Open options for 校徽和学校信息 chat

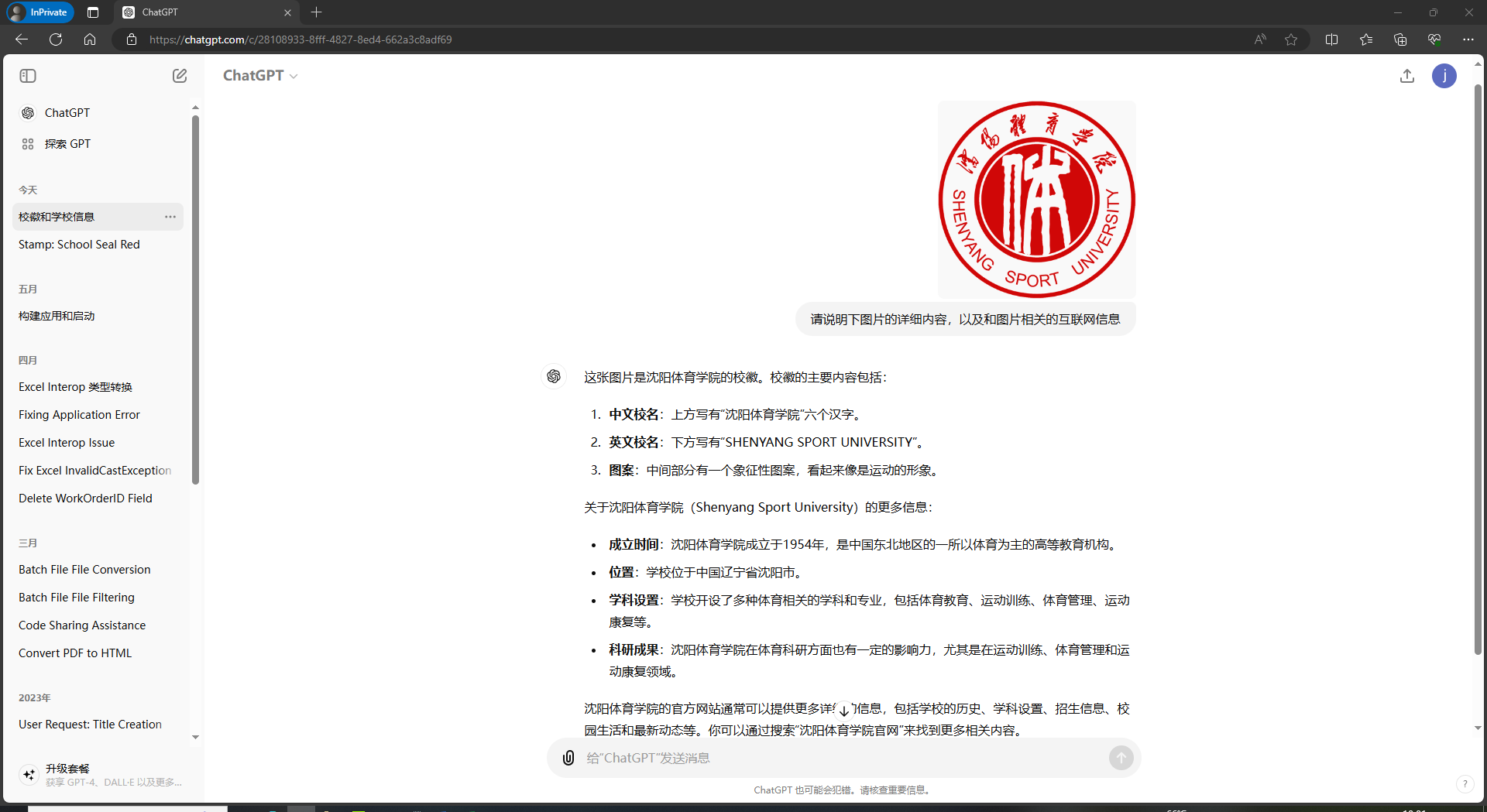pos(170,217)
